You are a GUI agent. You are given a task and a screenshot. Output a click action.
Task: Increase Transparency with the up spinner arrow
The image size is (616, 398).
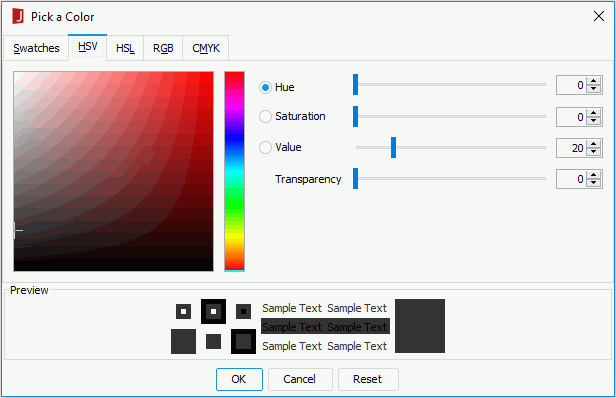point(594,175)
